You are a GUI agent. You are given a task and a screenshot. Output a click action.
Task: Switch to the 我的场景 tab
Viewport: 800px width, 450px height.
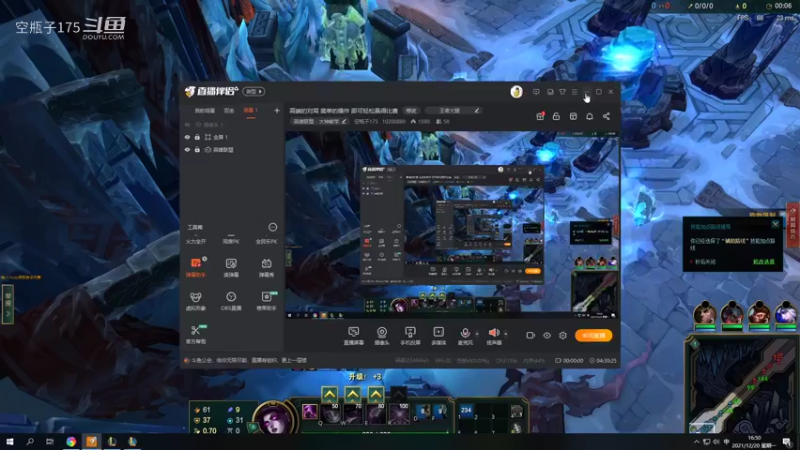(x=205, y=111)
